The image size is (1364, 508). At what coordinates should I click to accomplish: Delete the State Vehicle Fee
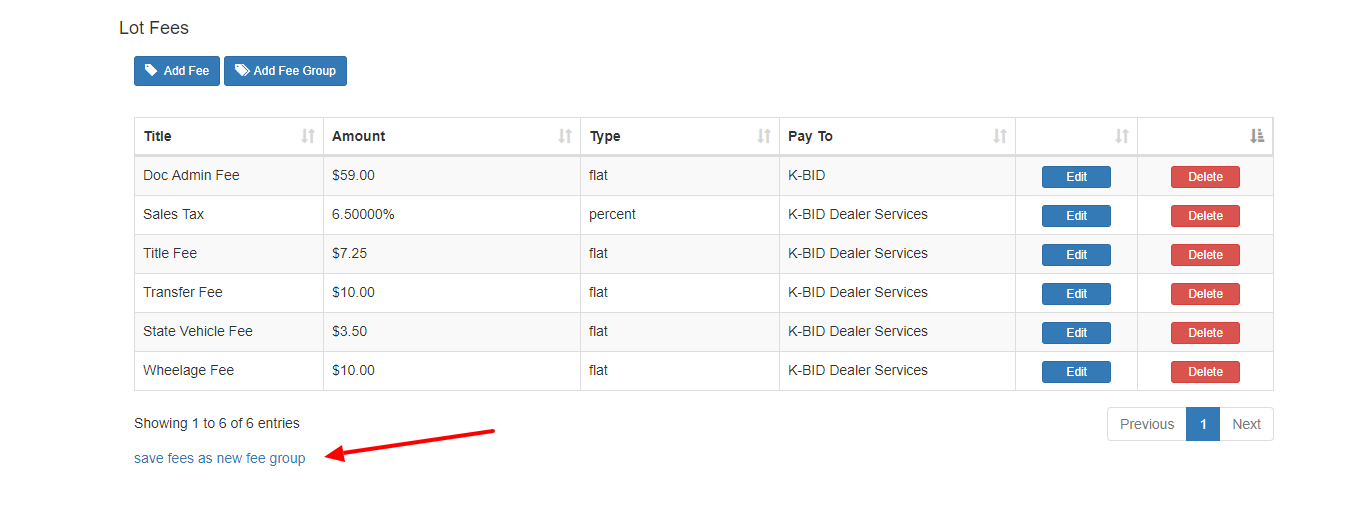click(1205, 333)
